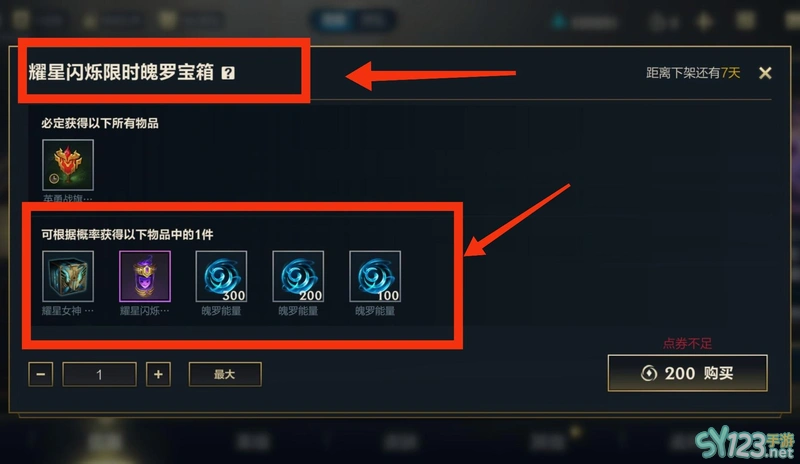Buy the chest with 购买 button
The height and width of the screenshot is (464, 800).
click(687, 373)
